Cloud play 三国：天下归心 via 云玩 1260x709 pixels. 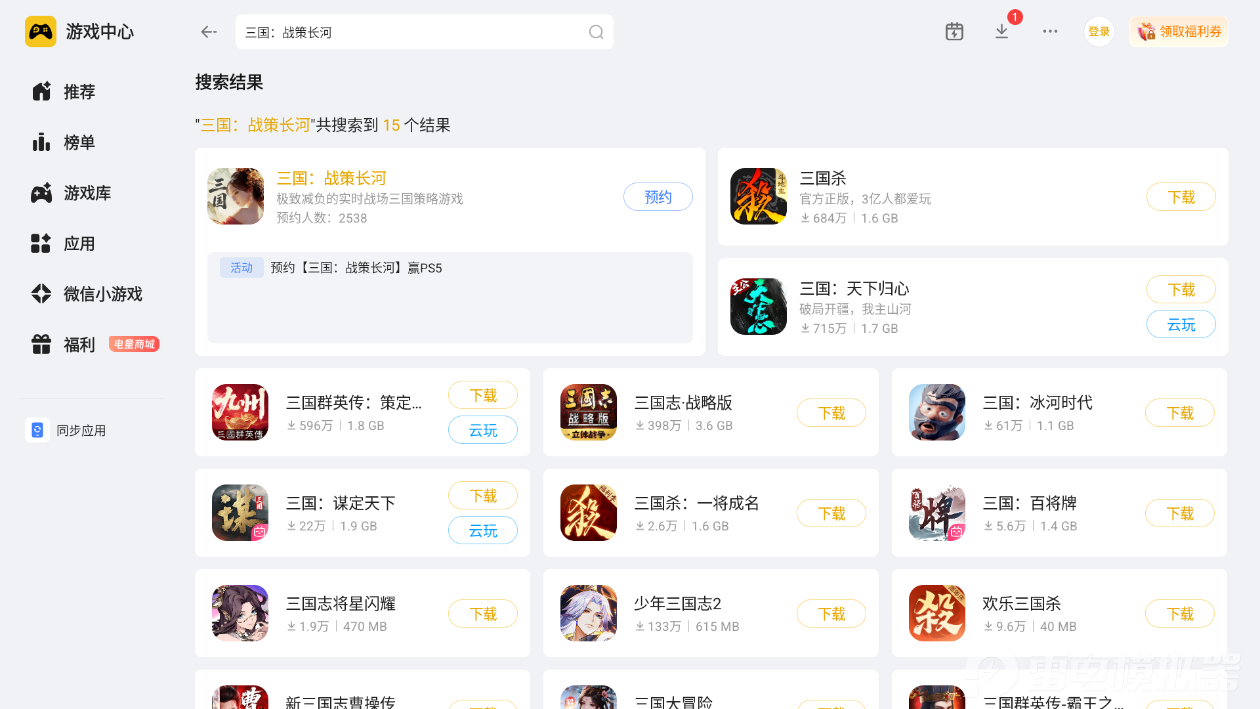pos(1181,325)
